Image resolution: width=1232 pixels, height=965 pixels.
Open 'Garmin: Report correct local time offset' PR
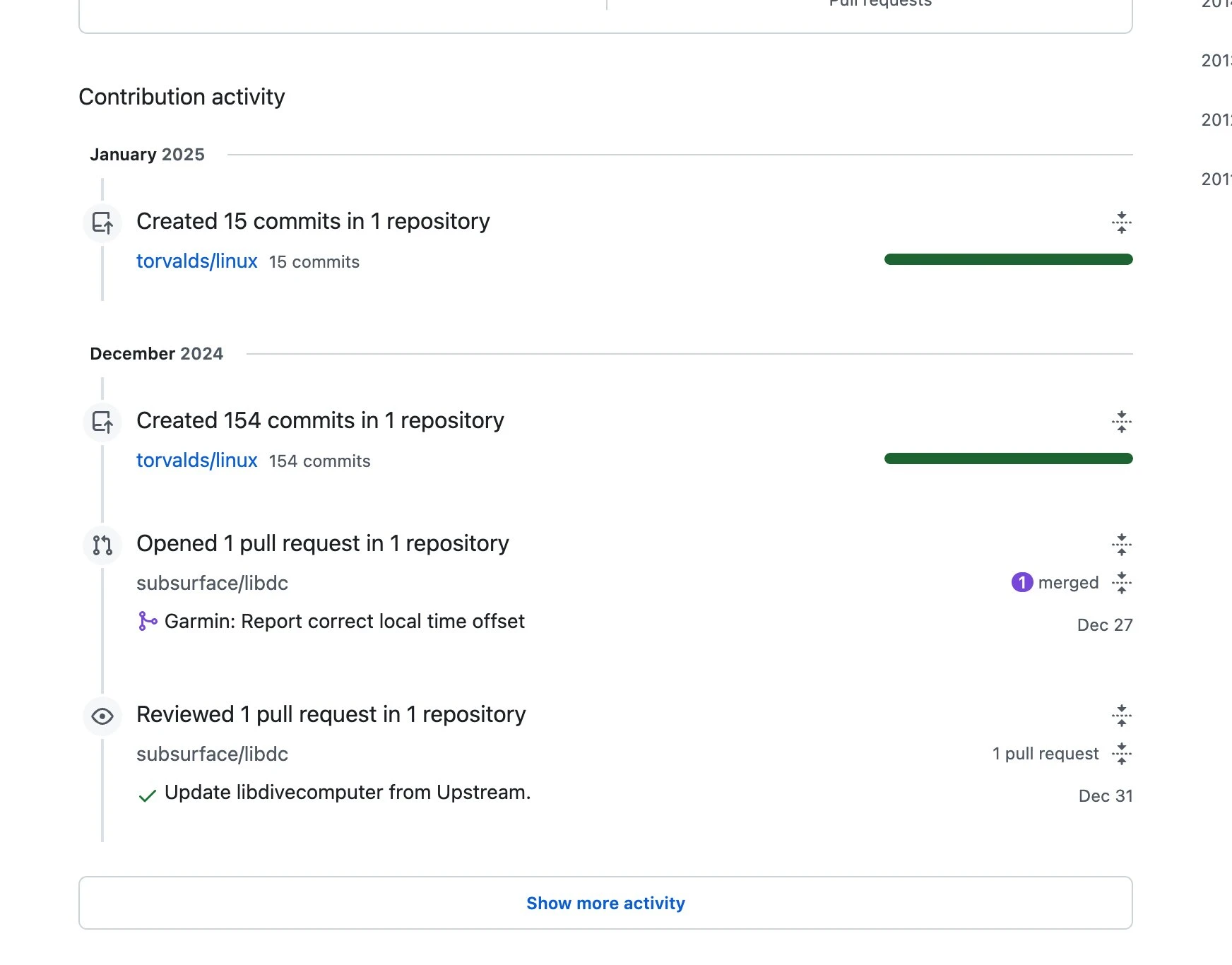(344, 622)
